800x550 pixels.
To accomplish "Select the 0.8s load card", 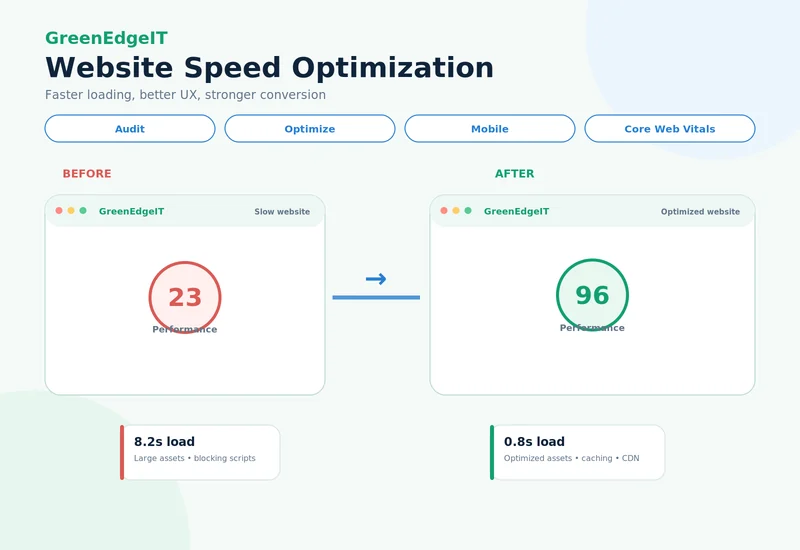I will click(577, 452).
